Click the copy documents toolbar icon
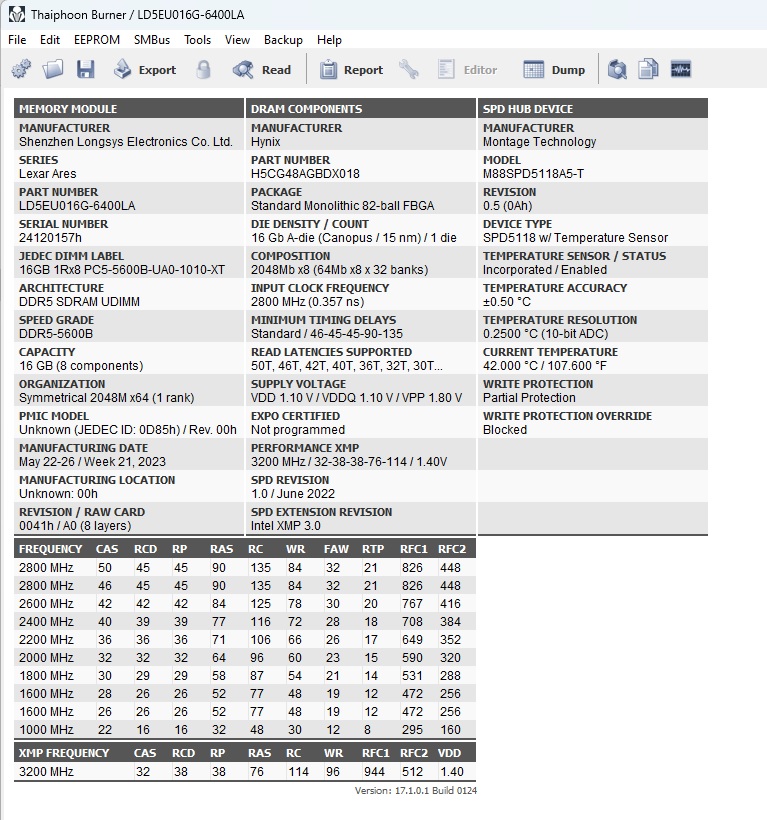 (648, 70)
